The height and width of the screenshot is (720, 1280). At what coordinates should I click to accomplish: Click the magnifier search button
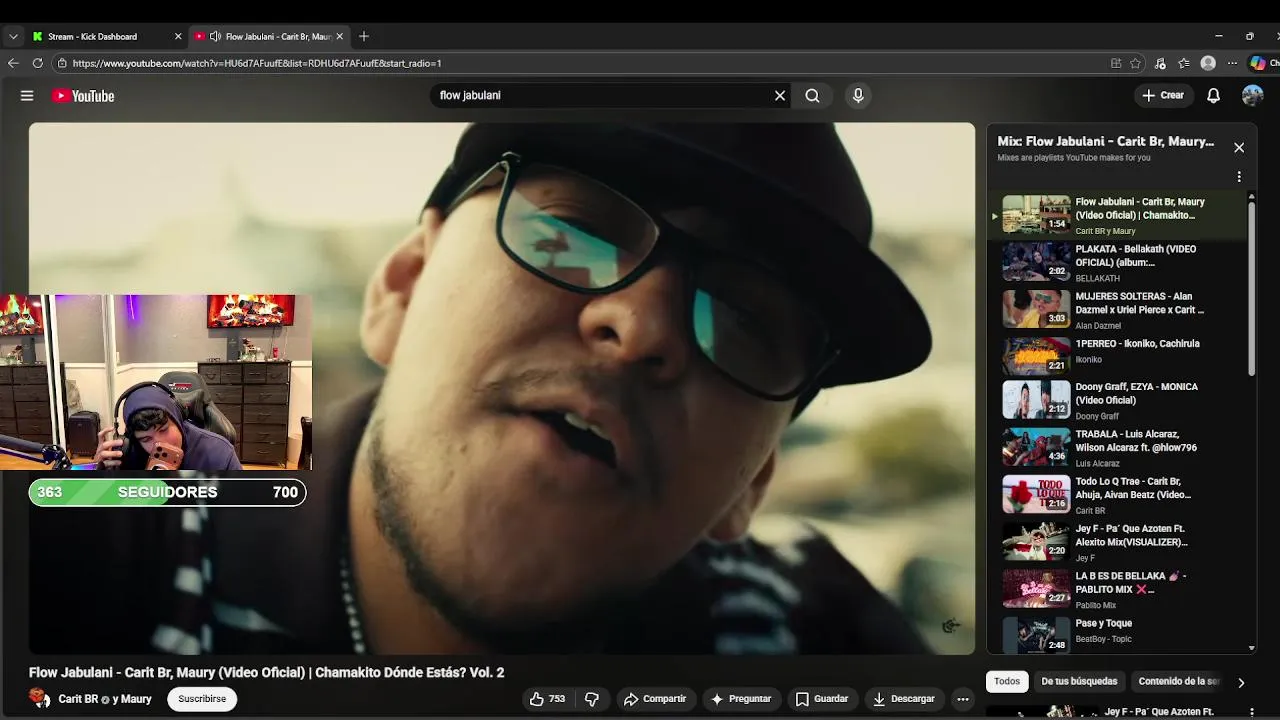pyautogui.click(x=812, y=96)
